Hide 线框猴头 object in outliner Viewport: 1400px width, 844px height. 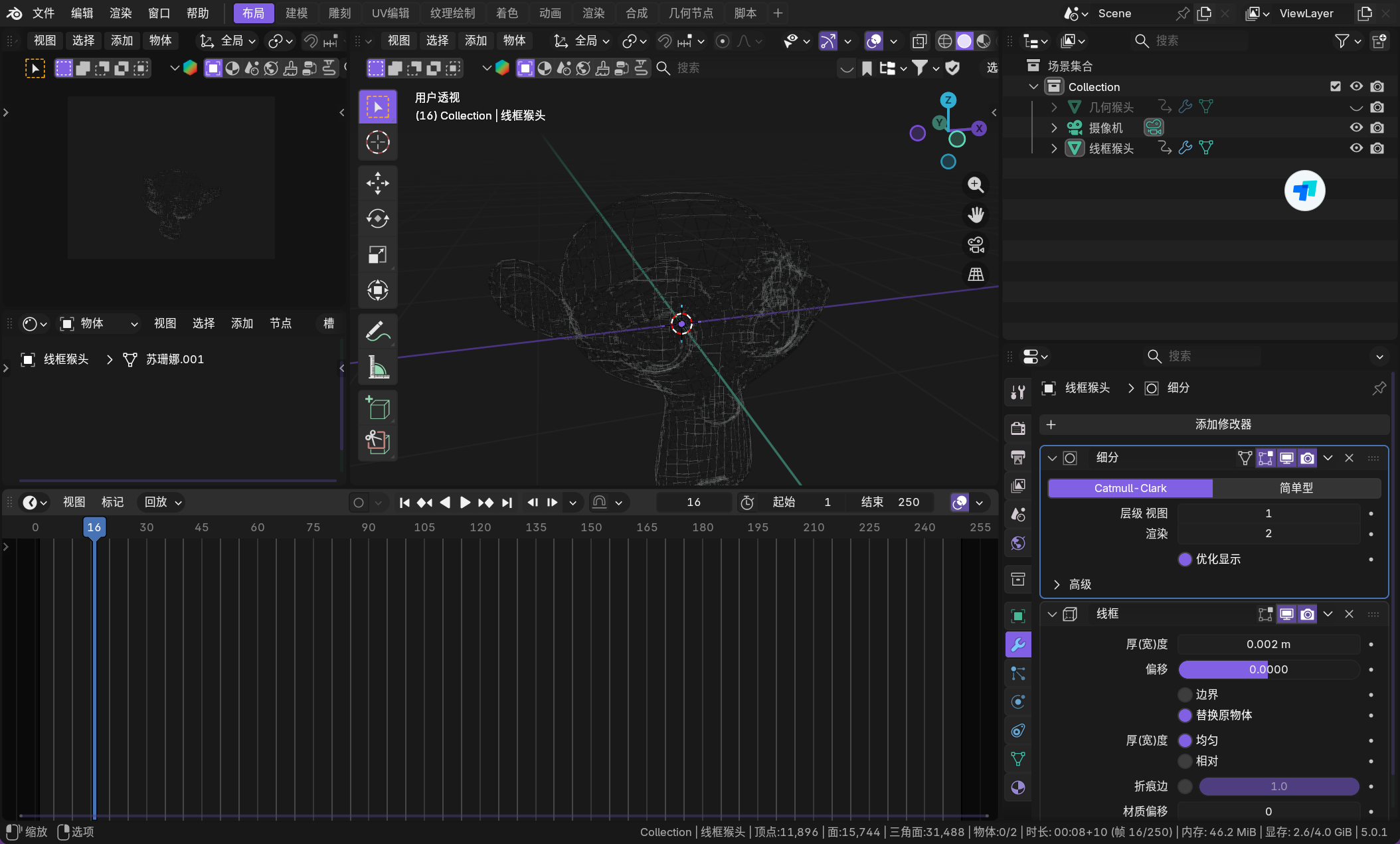(1356, 148)
